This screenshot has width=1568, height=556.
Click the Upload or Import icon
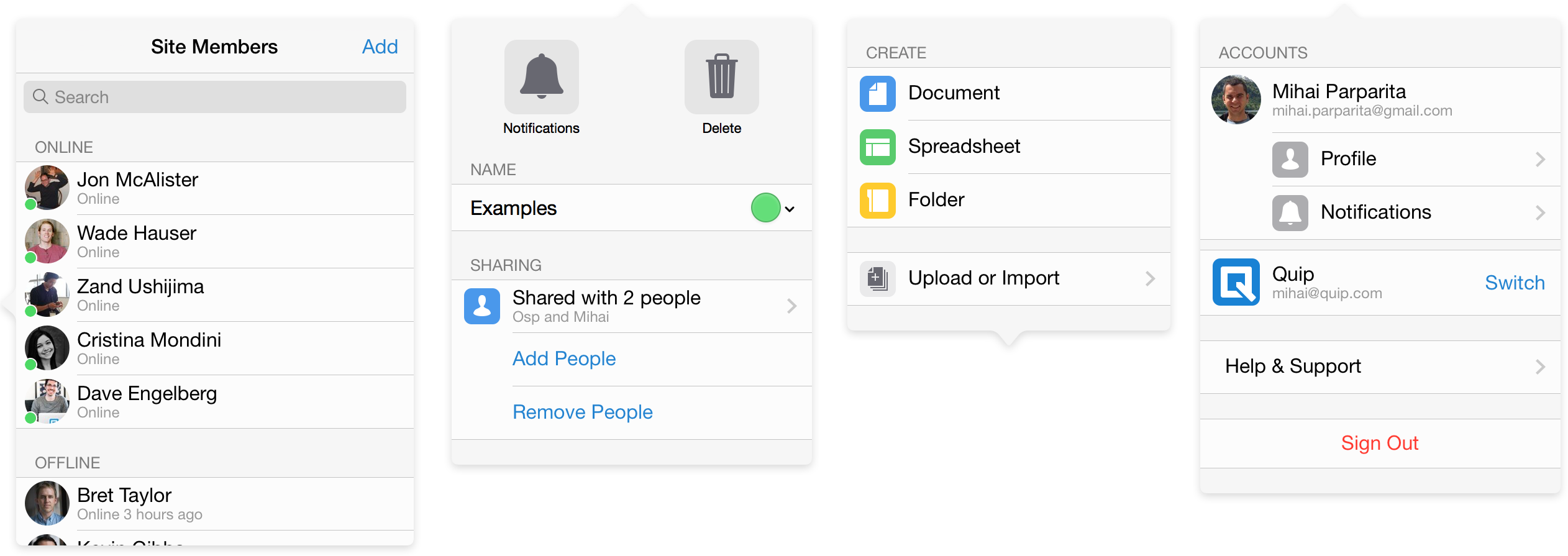(877, 278)
